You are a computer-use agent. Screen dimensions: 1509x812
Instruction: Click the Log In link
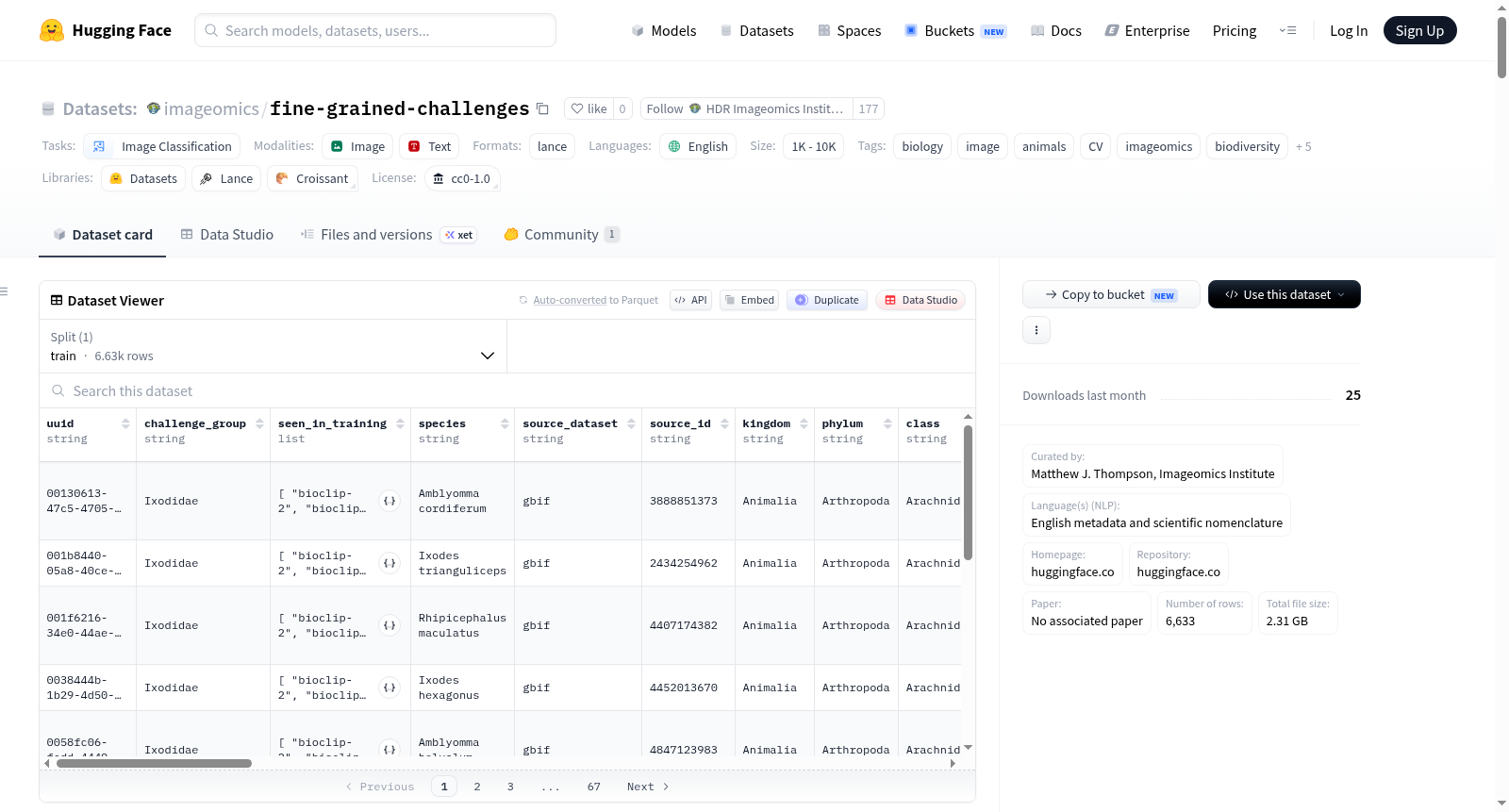1349,30
